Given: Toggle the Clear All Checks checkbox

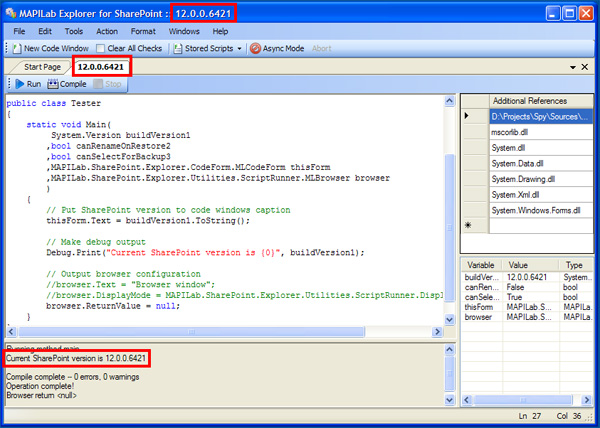Looking at the screenshot, I should click(x=100, y=49).
